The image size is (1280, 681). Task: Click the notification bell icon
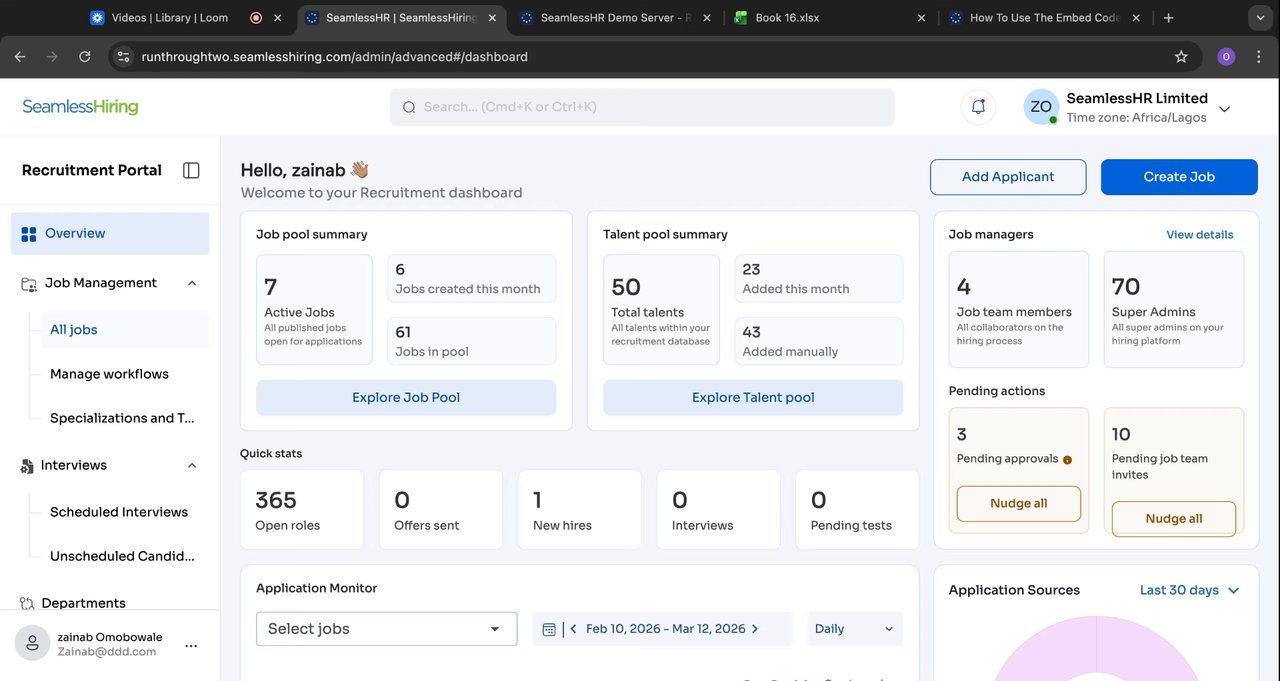click(x=978, y=107)
